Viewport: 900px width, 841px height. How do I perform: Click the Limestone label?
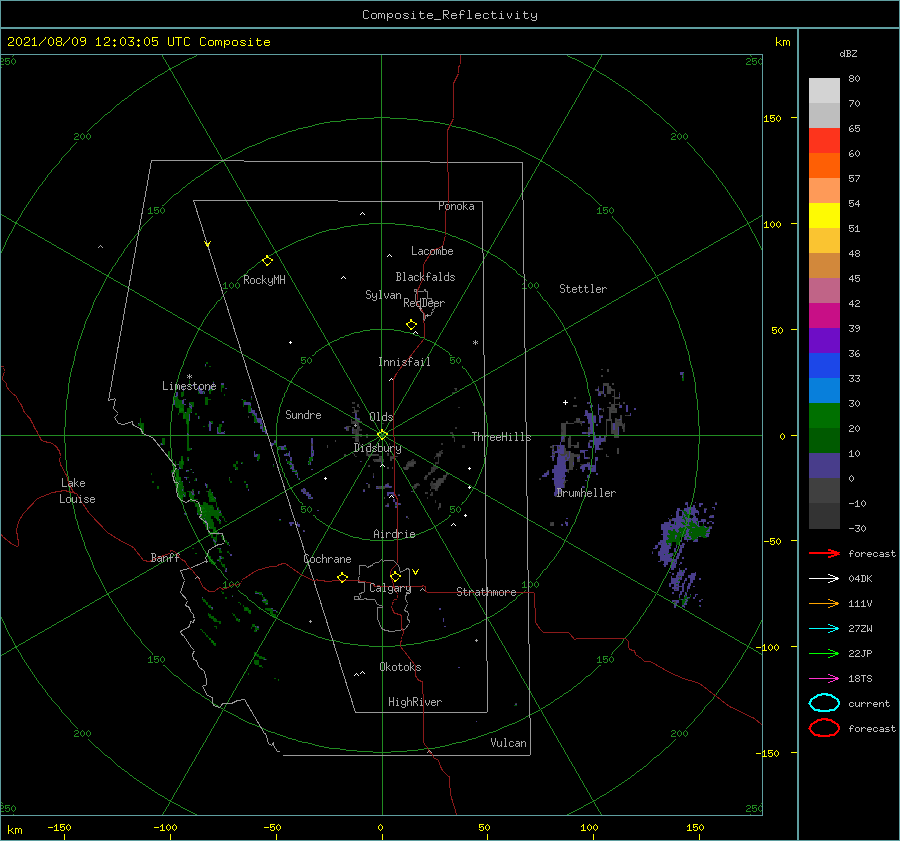click(x=189, y=386)
